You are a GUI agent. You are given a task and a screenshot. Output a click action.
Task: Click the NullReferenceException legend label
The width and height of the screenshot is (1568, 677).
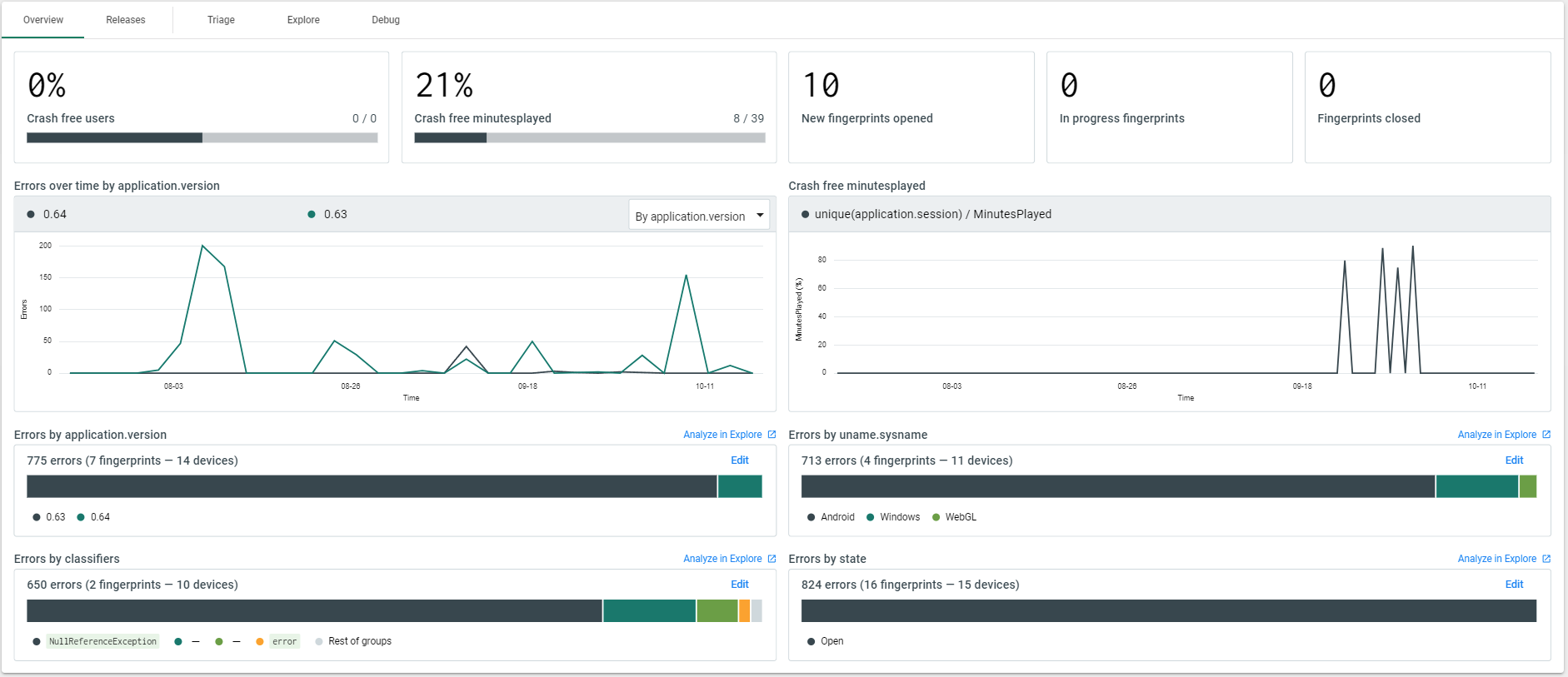102,641
